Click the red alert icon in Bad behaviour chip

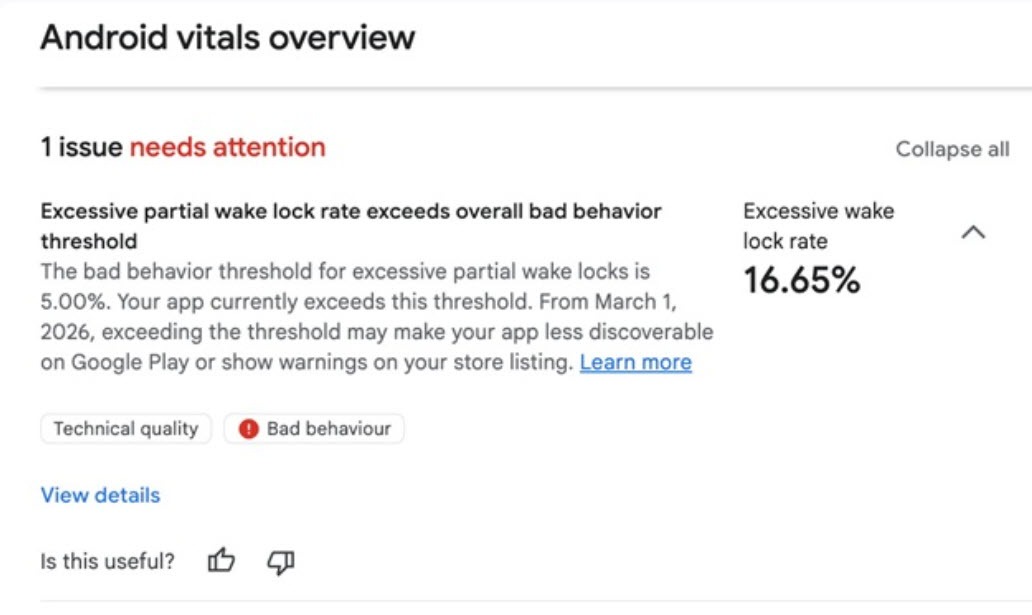(x=249, y=429)
